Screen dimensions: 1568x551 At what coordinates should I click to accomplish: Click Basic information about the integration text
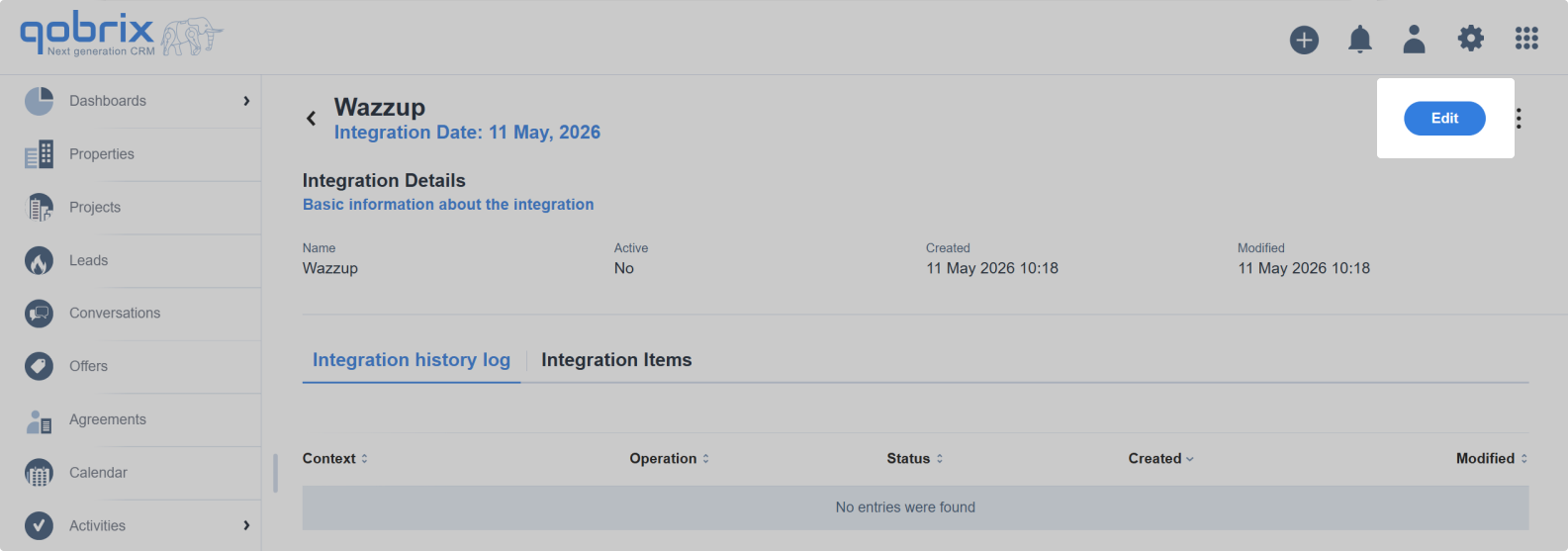point(448,205)
